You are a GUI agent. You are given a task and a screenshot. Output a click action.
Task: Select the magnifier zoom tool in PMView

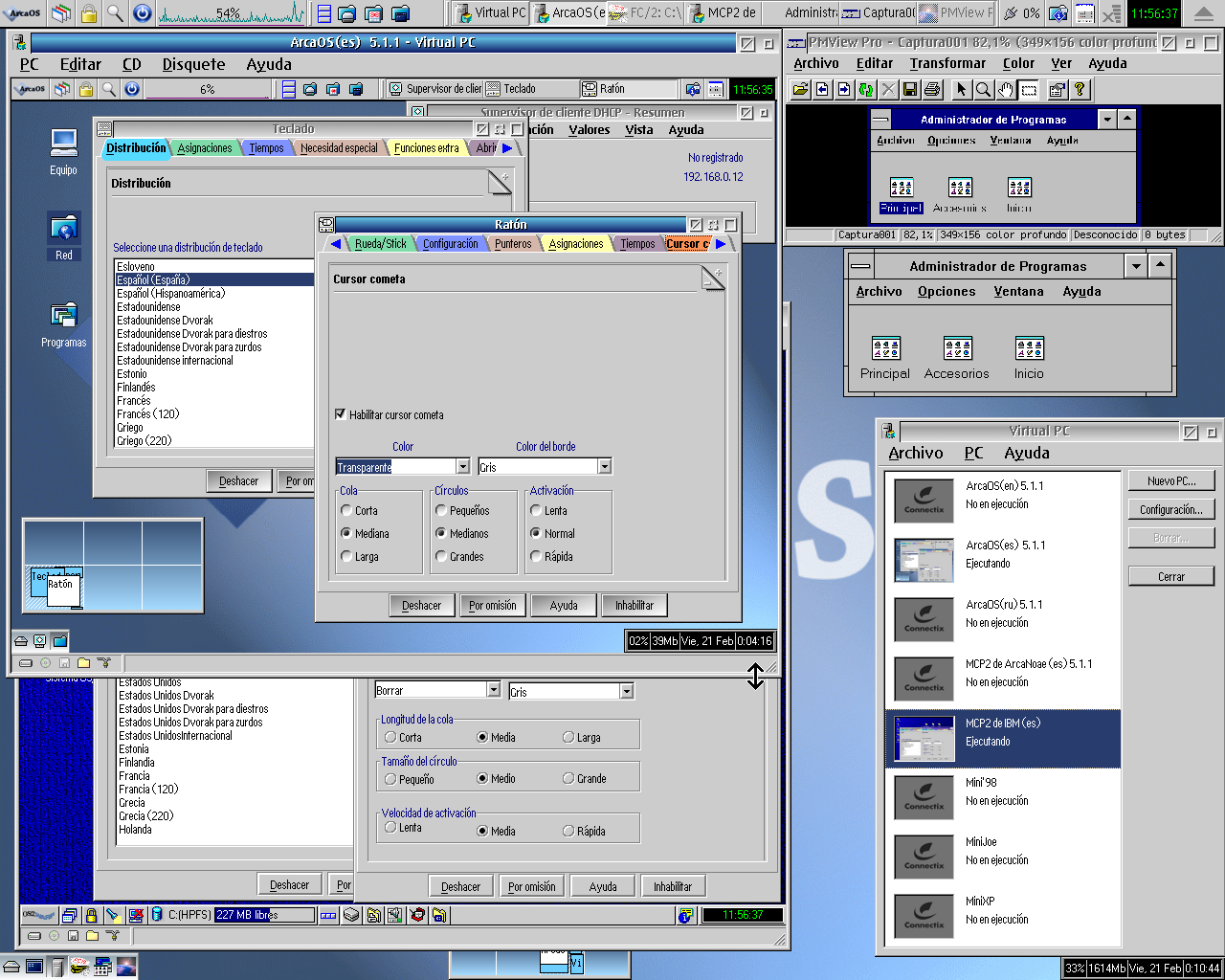pyautogui.click(x=983, y=89)
